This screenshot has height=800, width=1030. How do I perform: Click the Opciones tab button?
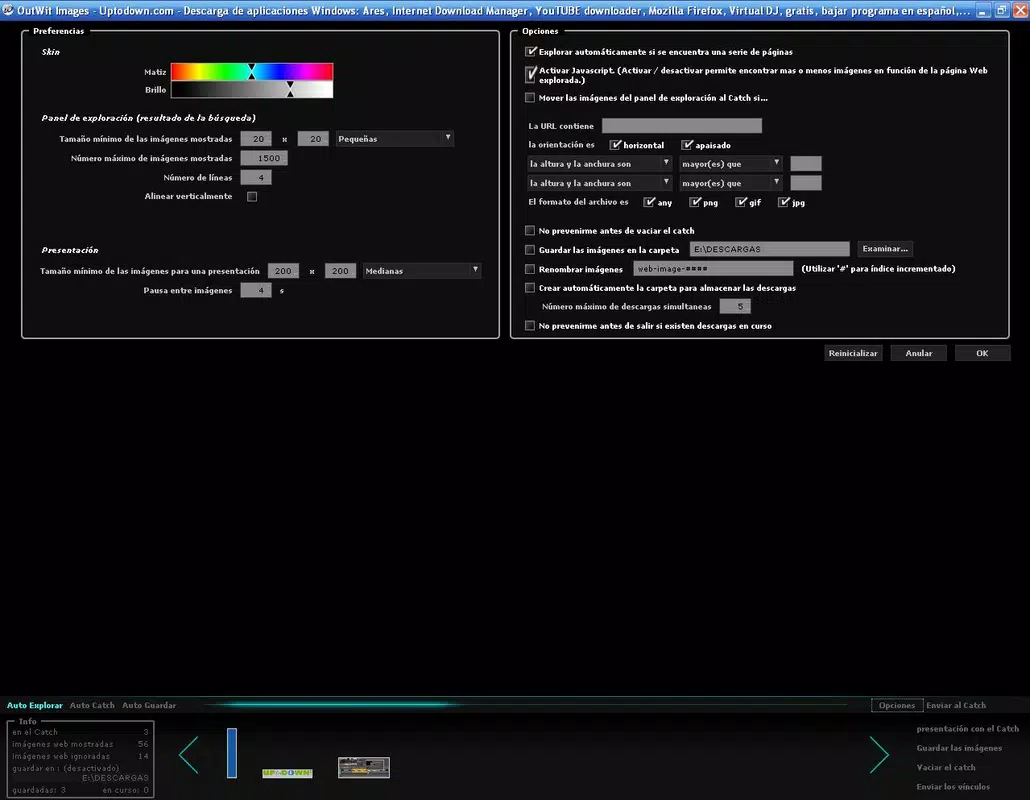[x=897, y=705]
